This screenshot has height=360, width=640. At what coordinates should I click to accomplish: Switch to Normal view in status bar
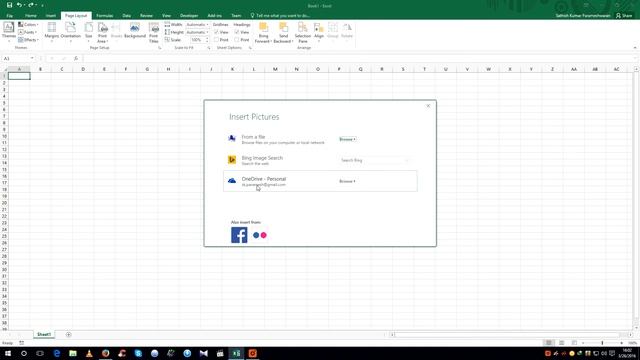549,343
